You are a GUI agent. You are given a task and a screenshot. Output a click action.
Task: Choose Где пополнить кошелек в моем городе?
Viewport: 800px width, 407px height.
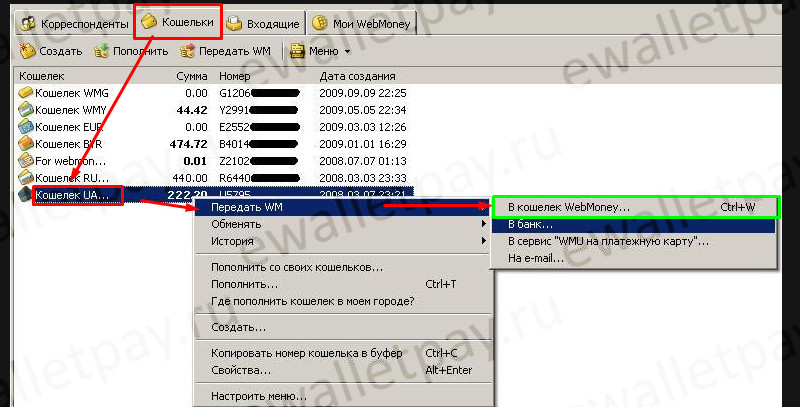pyautogui.click(x=343, y=301)
